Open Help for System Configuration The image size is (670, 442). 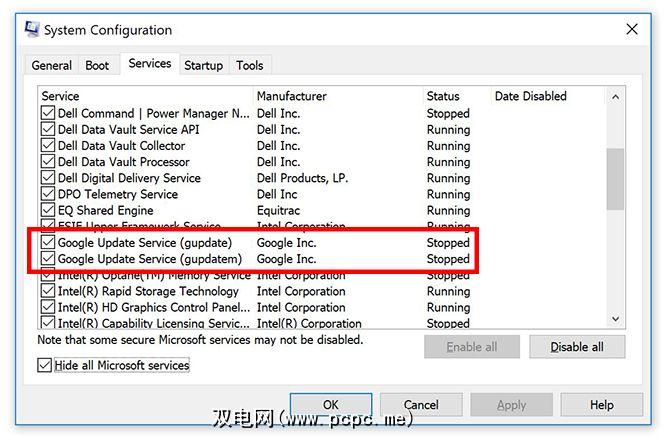pyautogui.click(x=602, y=404)
